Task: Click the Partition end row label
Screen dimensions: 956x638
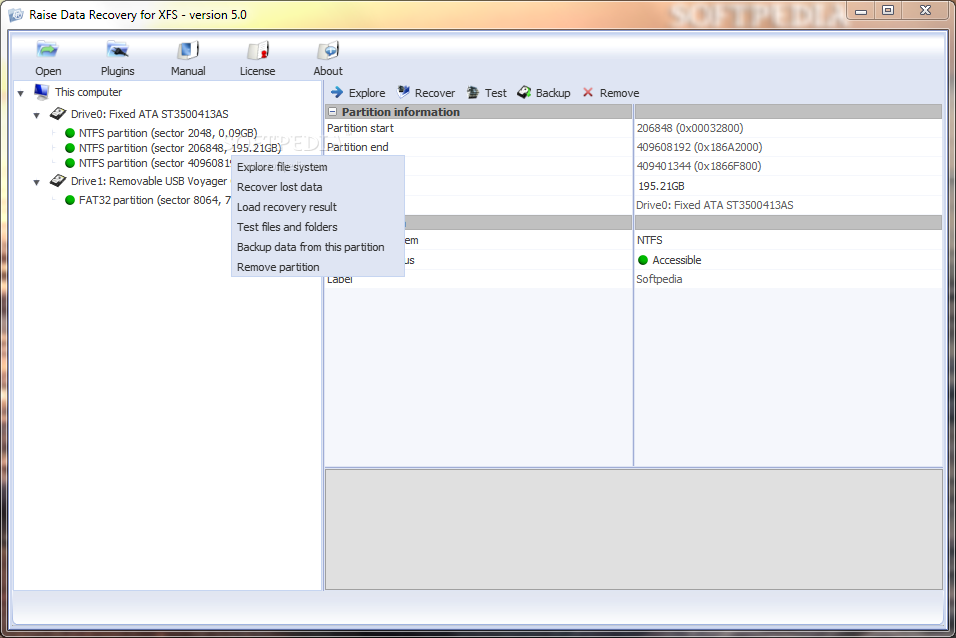Action: click(357, 147)
